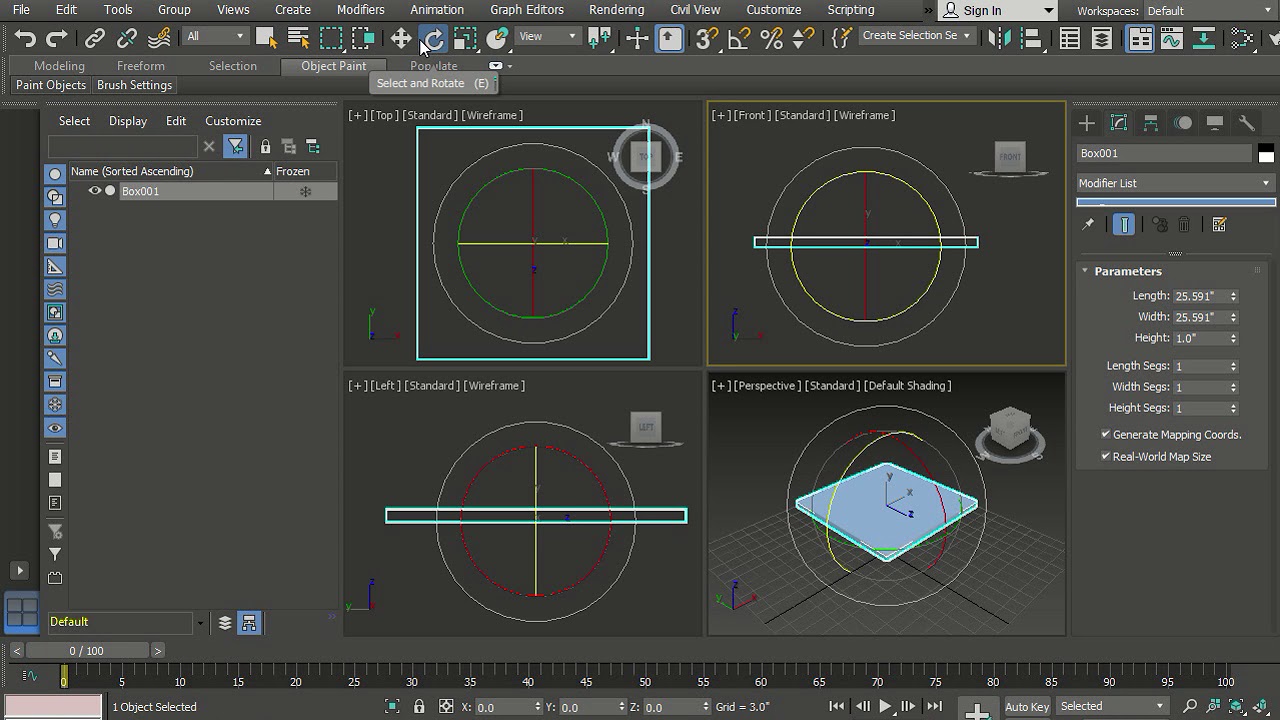The image size is (1280, 720).
Task: Switch to the Modeling ribbon tab
Action: coord(59,66)
